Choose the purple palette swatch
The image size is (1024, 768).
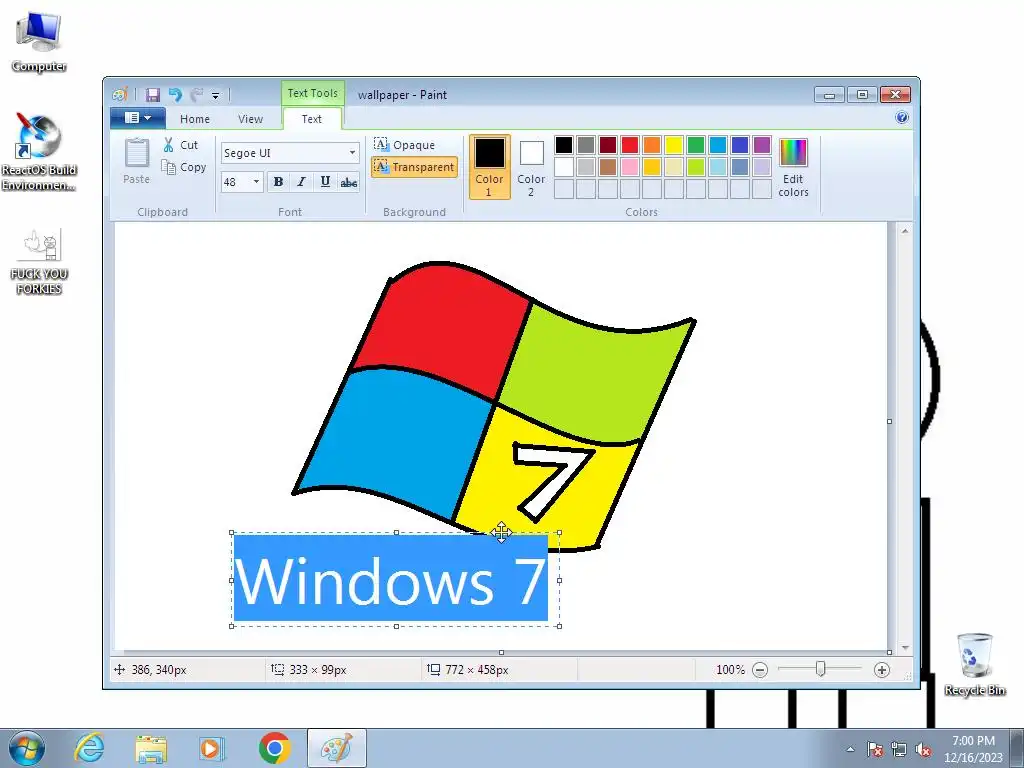[x=761, y=144]
